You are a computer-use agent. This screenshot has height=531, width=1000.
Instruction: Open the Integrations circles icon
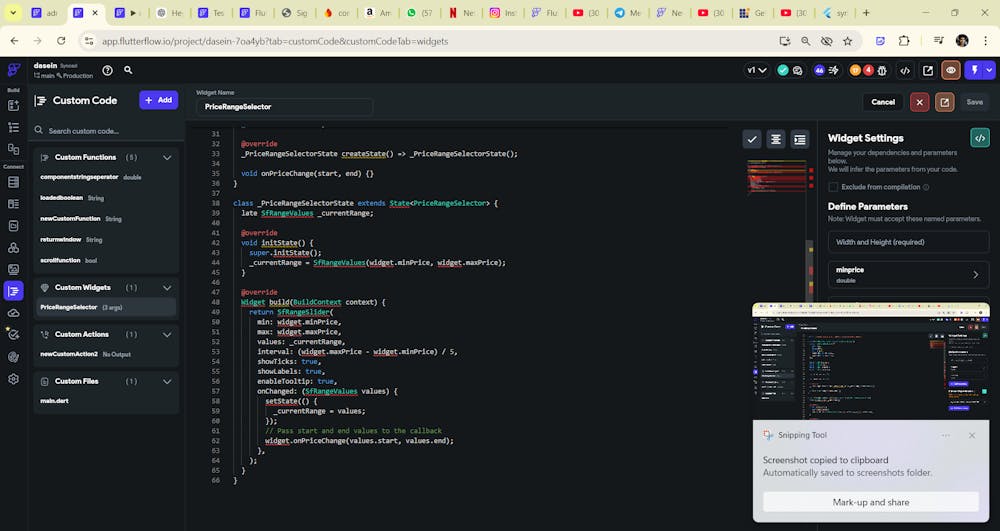tap(13, 247)
